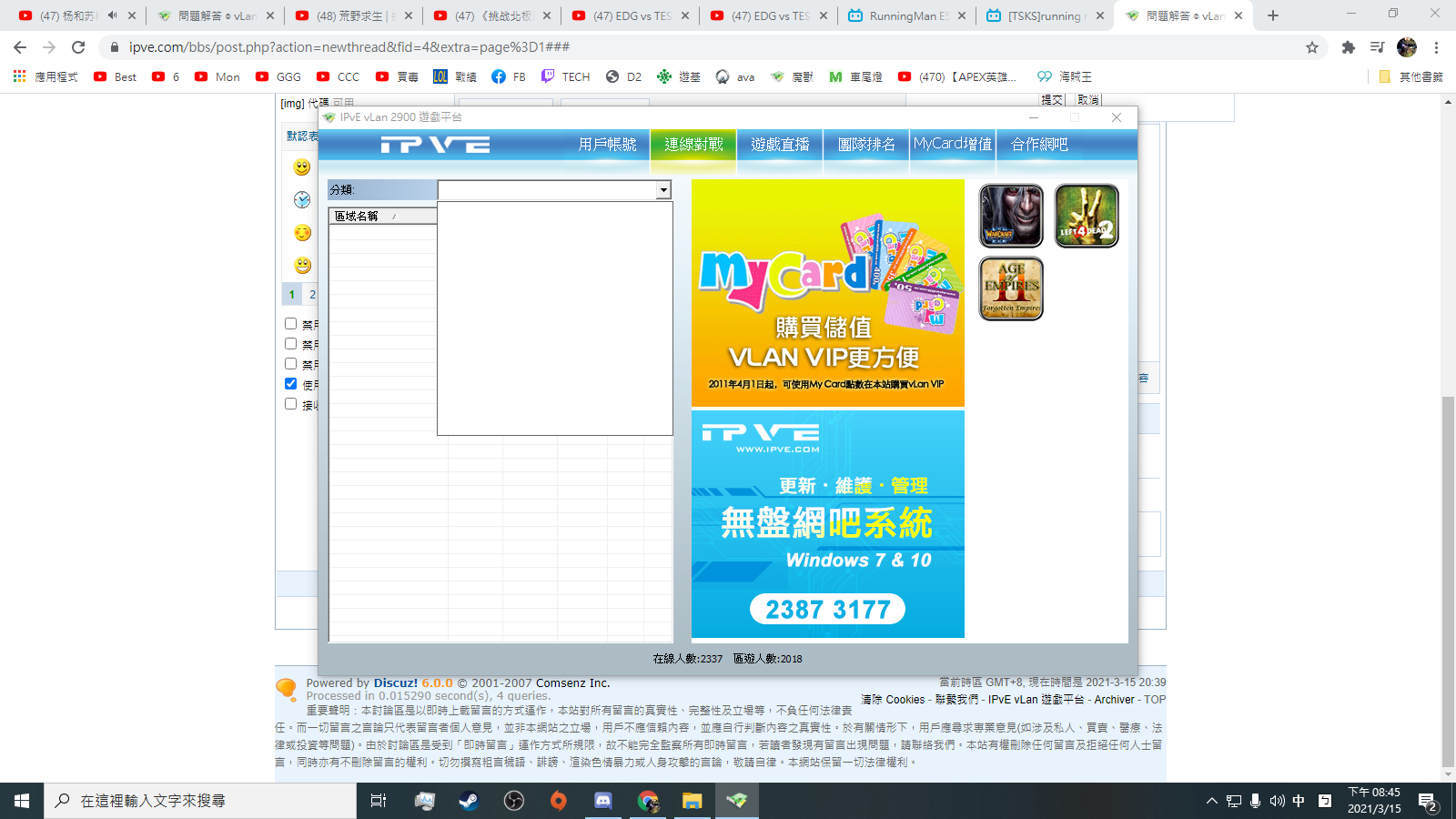This screenshot has height=819, width=1456.
Task: Open Discord from the taskbar
Action: coord(602,801)
